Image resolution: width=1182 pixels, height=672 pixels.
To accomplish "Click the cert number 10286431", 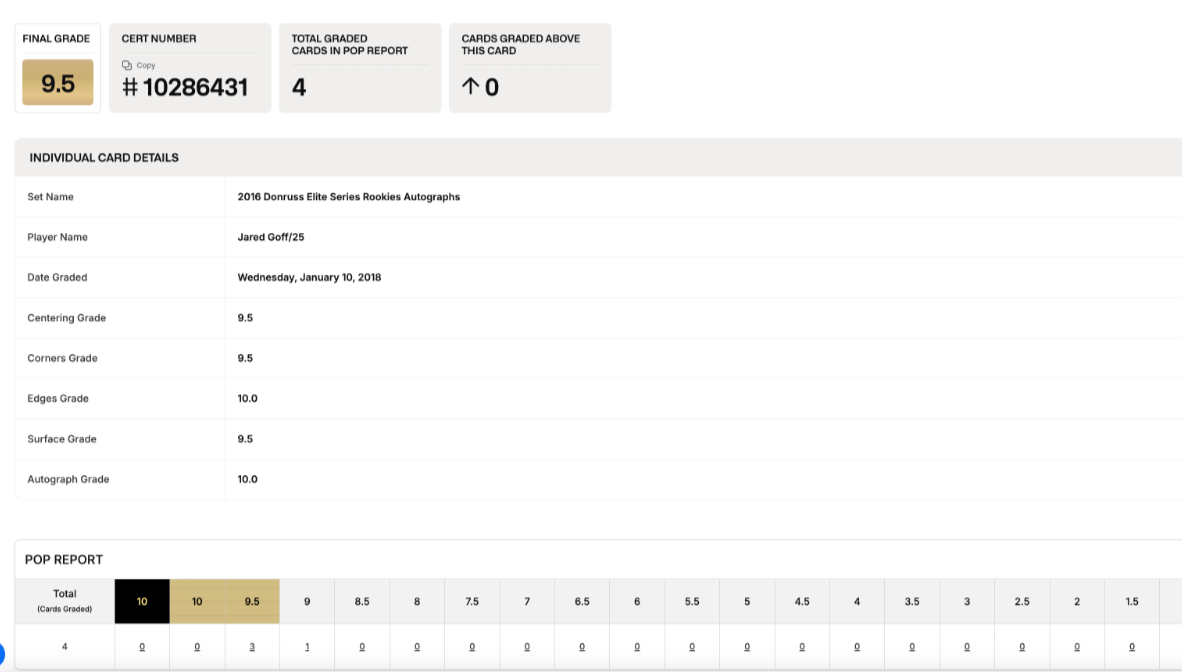I will 195,87.
